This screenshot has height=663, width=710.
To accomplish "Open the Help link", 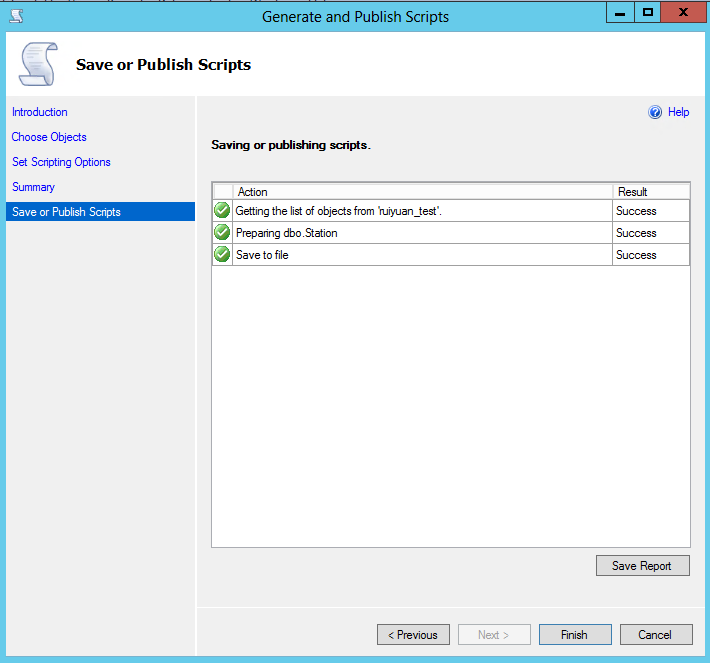I will tap(678, 112).
